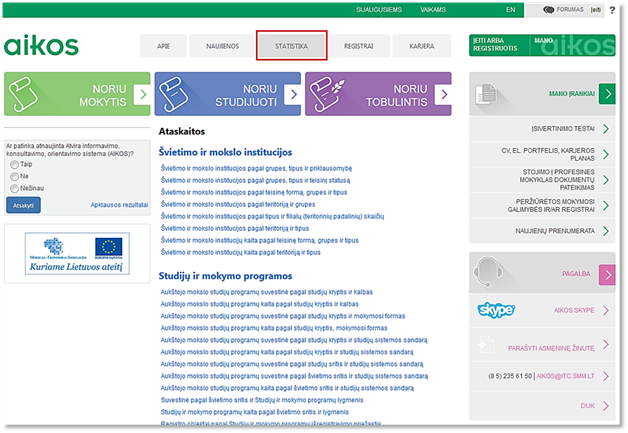Open Parašyti asmeninę žinutę
Screen dimensions: 628x433
[x=551, y=348]
